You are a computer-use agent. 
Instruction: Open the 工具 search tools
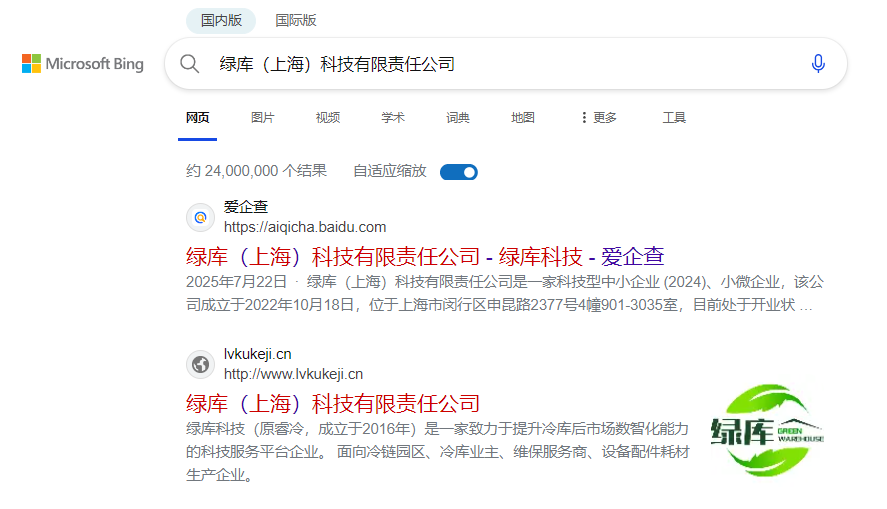click(674, 118)
